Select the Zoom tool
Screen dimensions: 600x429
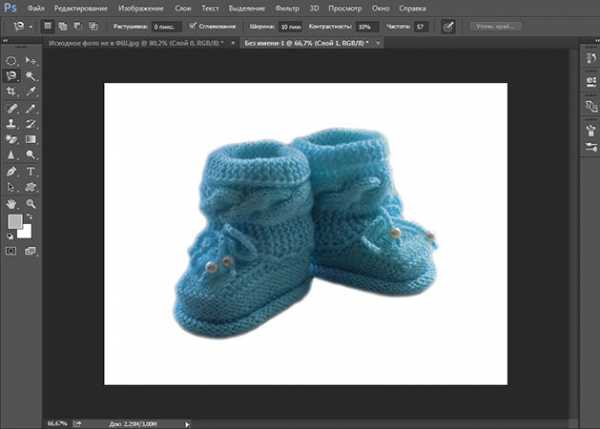coord(30,202)
